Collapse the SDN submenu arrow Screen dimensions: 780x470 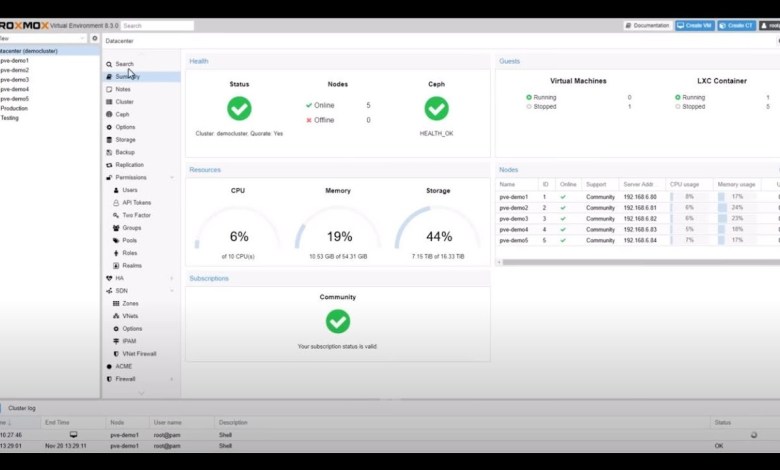click(x=172, y=291)
